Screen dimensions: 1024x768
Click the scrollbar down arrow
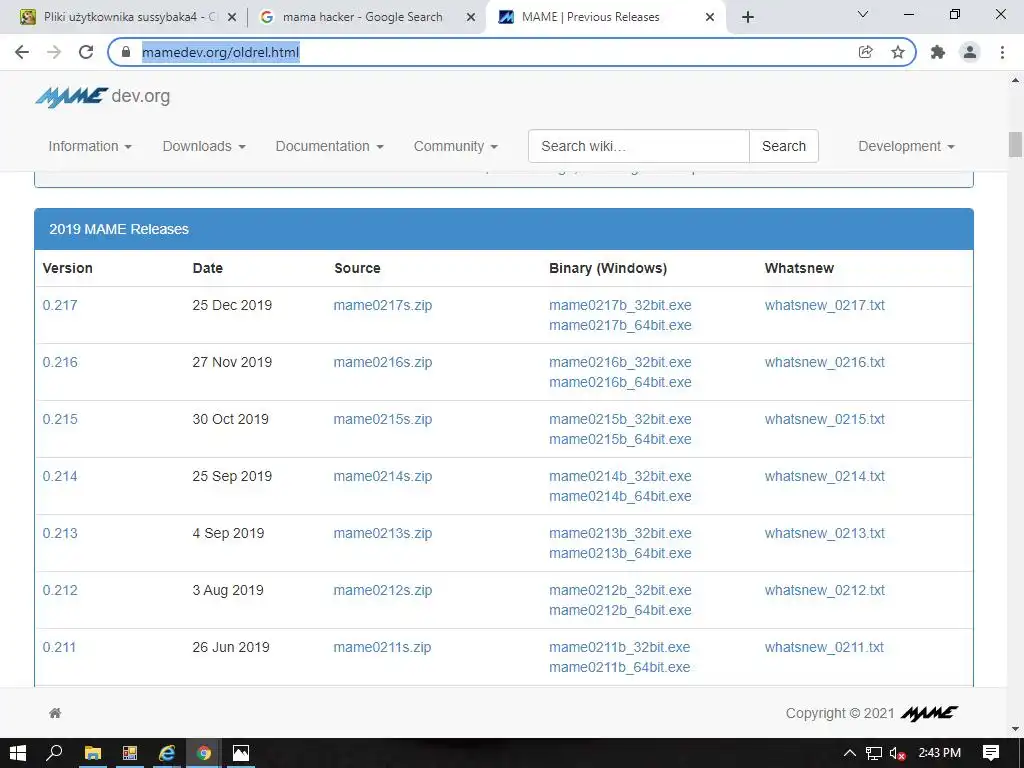[x=1015, y=728]
